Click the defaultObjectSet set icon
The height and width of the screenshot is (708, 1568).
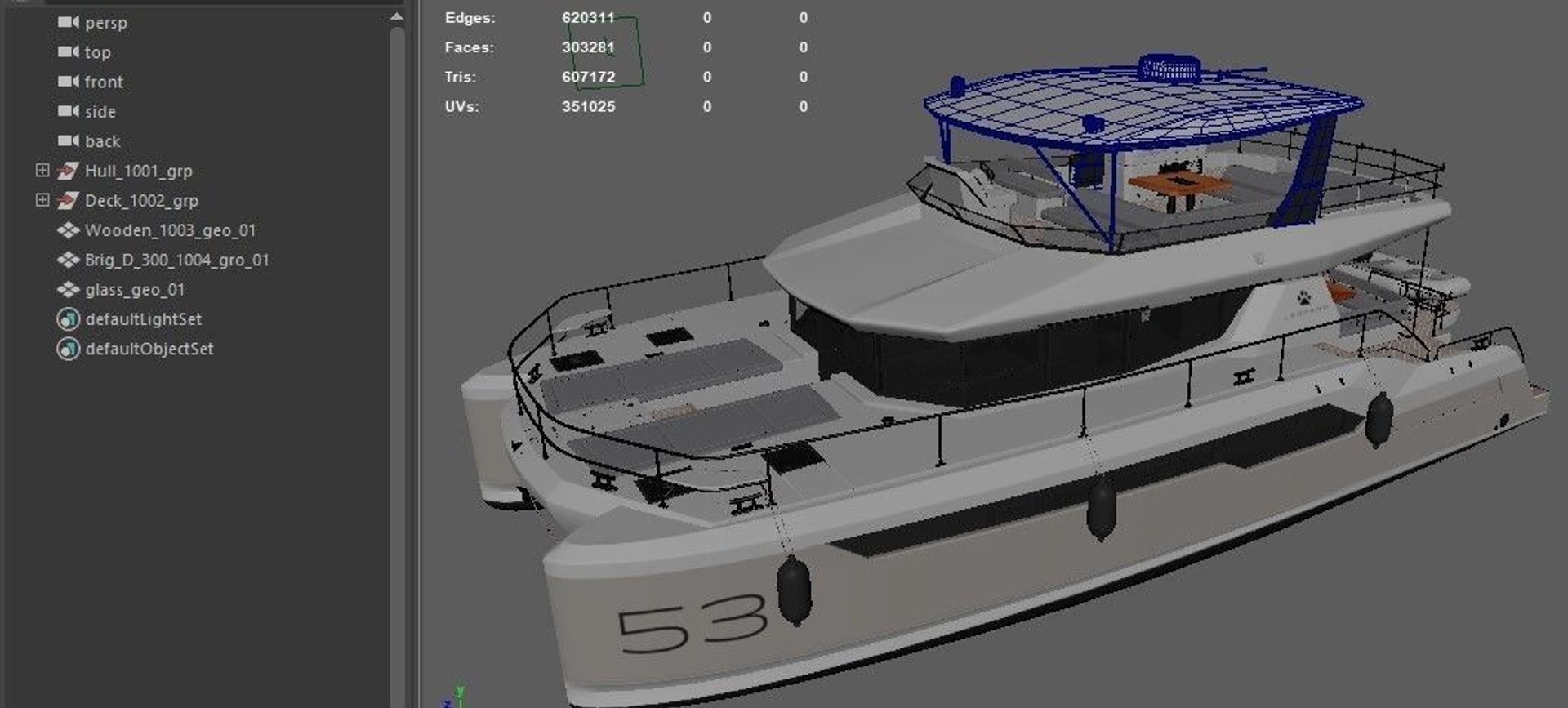(69, 349)
